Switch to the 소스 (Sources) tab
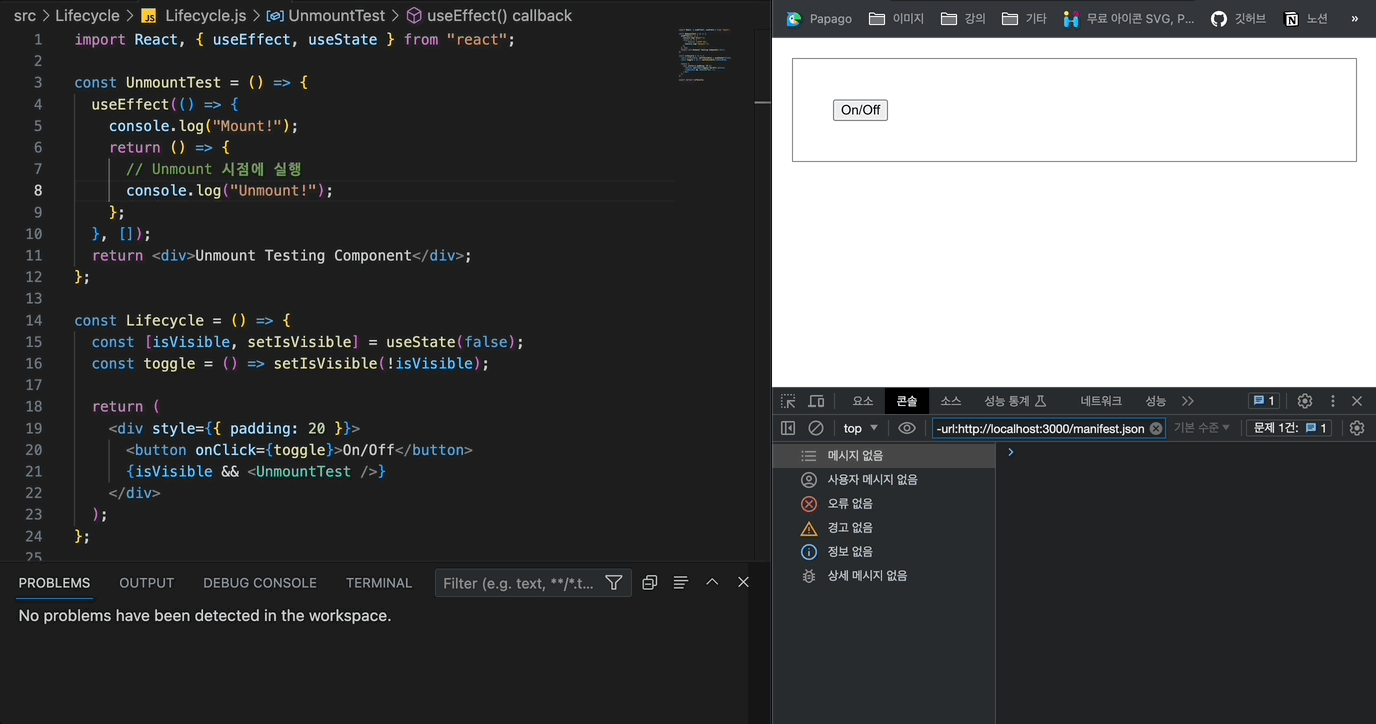This screenshot has width=1376, height=724. coord(951,401)
